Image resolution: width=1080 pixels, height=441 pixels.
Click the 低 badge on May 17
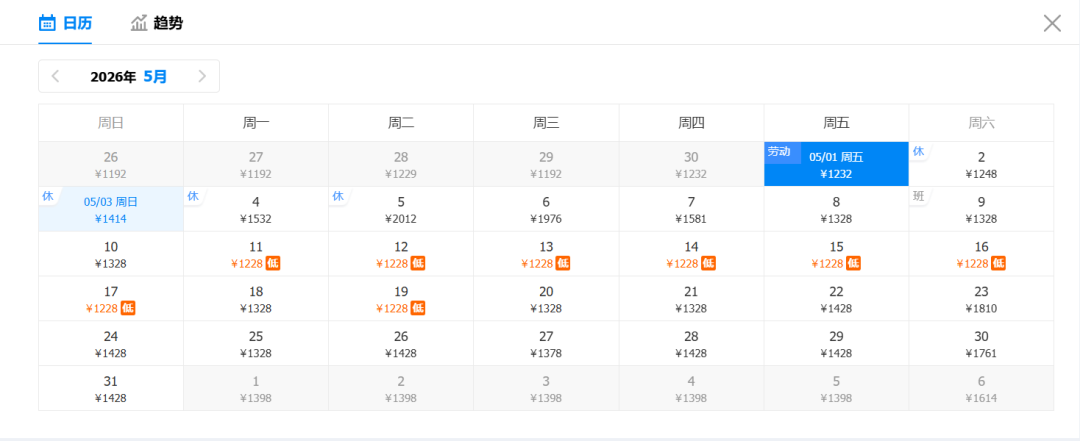[128, 308]
